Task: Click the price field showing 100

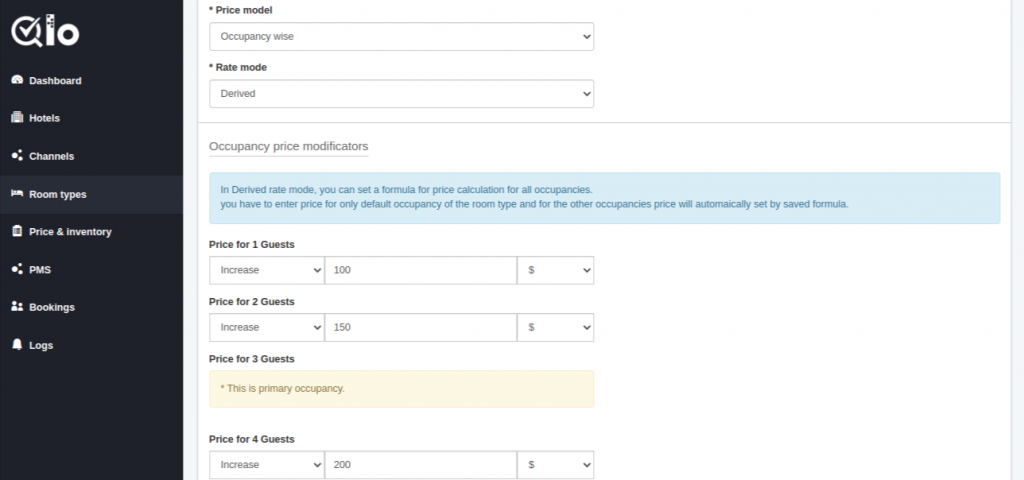Action: click(421, 270)
